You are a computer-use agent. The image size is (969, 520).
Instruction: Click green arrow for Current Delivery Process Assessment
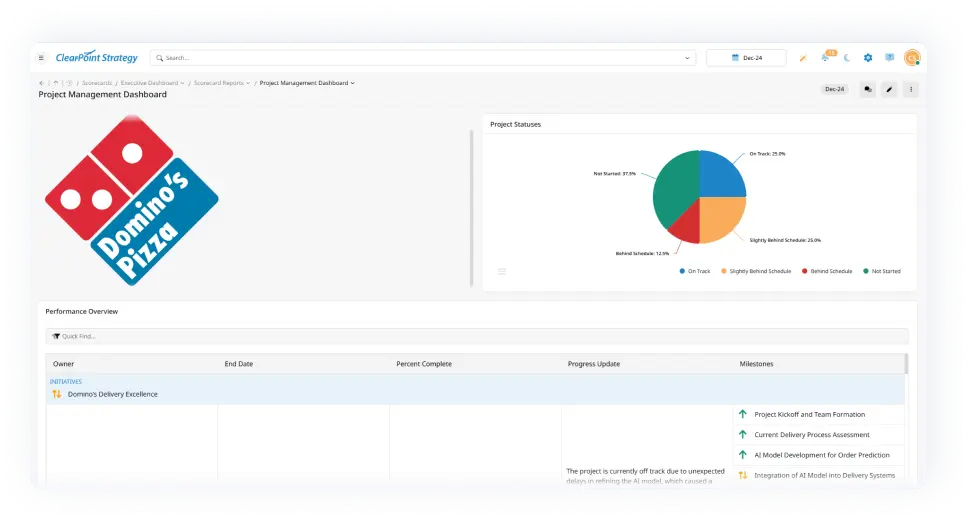[x=743, y=434]
